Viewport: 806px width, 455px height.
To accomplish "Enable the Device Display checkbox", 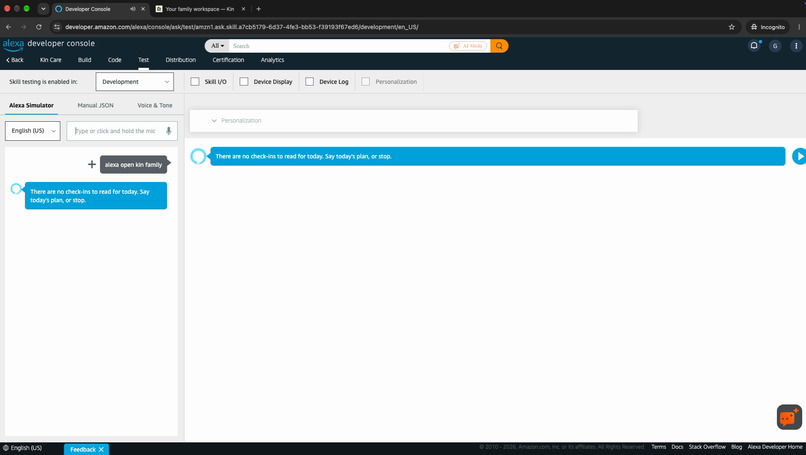I will click(244, 82).
